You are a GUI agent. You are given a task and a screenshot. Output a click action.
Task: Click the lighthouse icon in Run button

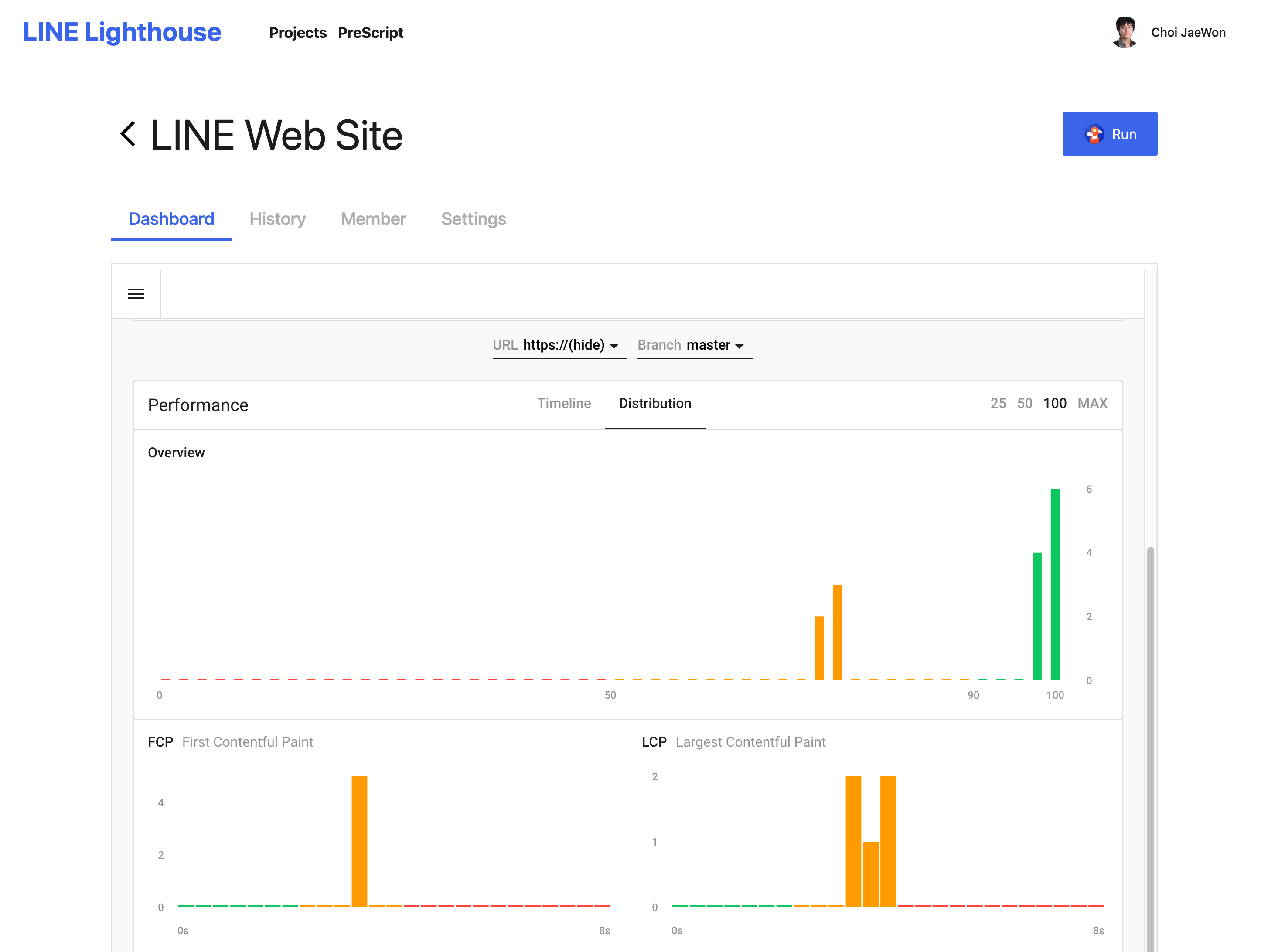(1094, 134)
